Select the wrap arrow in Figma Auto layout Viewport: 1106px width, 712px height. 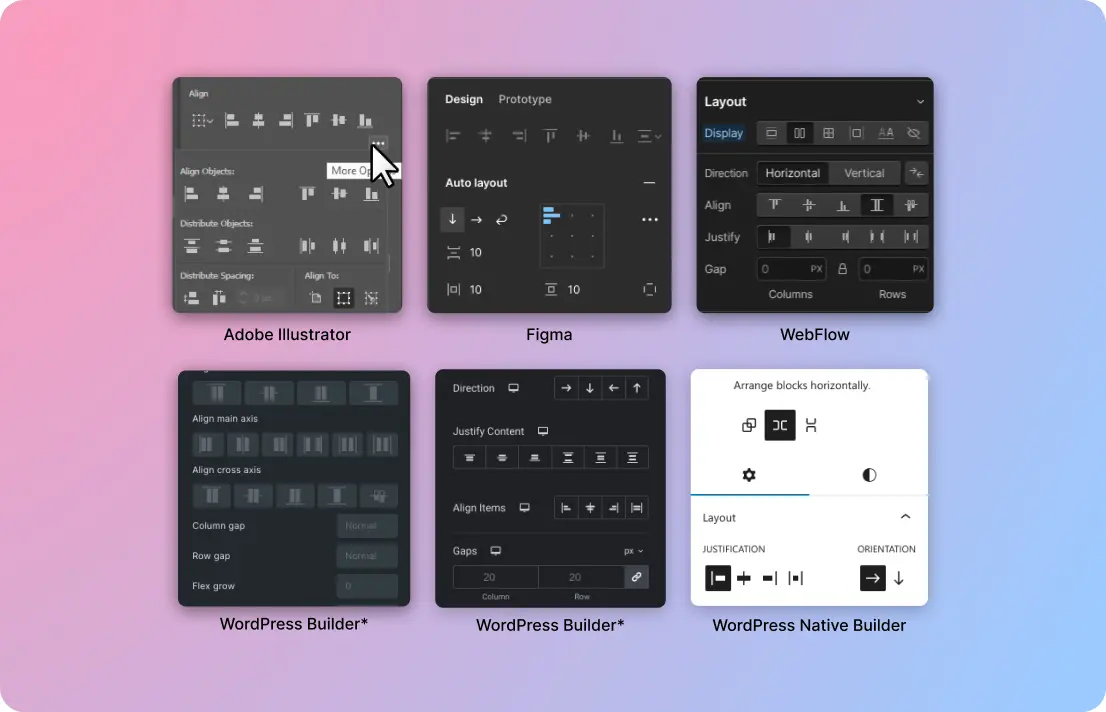click(502, 219)
